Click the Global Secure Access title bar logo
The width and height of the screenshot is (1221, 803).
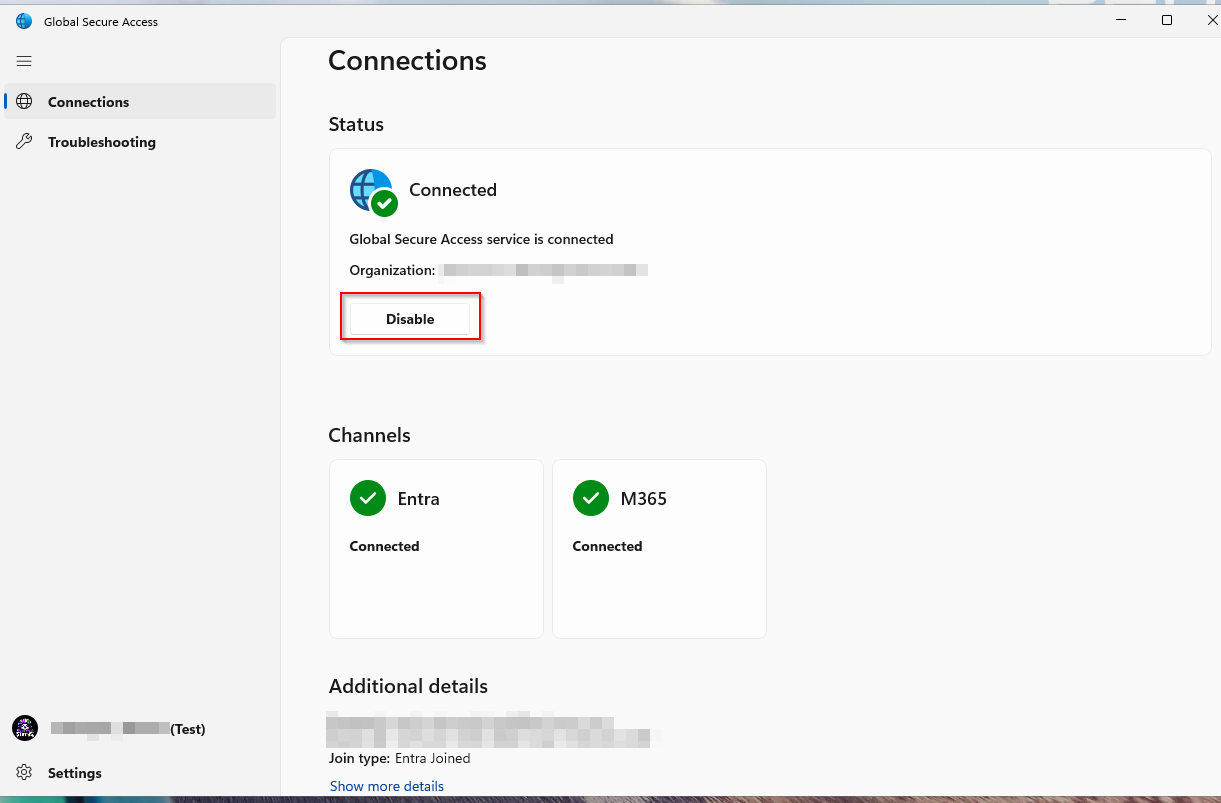(24, 21)
